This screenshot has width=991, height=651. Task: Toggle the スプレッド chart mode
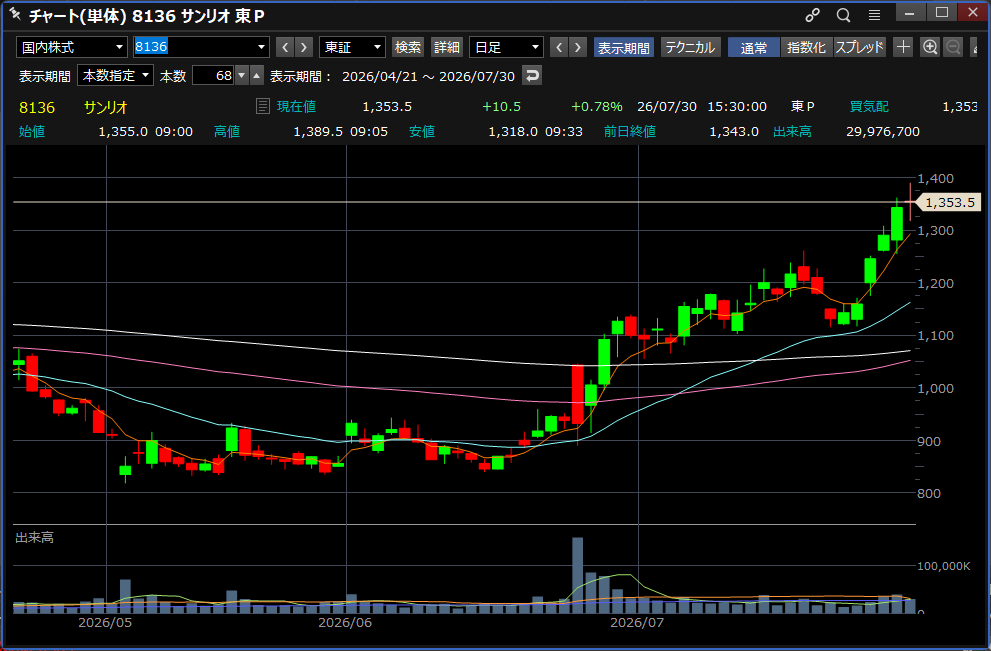[x=859, y=47]
